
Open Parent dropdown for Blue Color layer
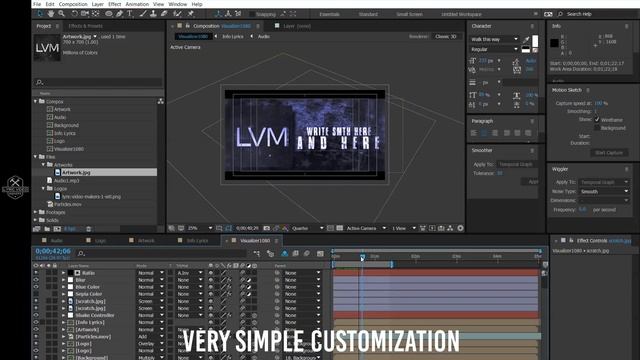coord(302,287)
